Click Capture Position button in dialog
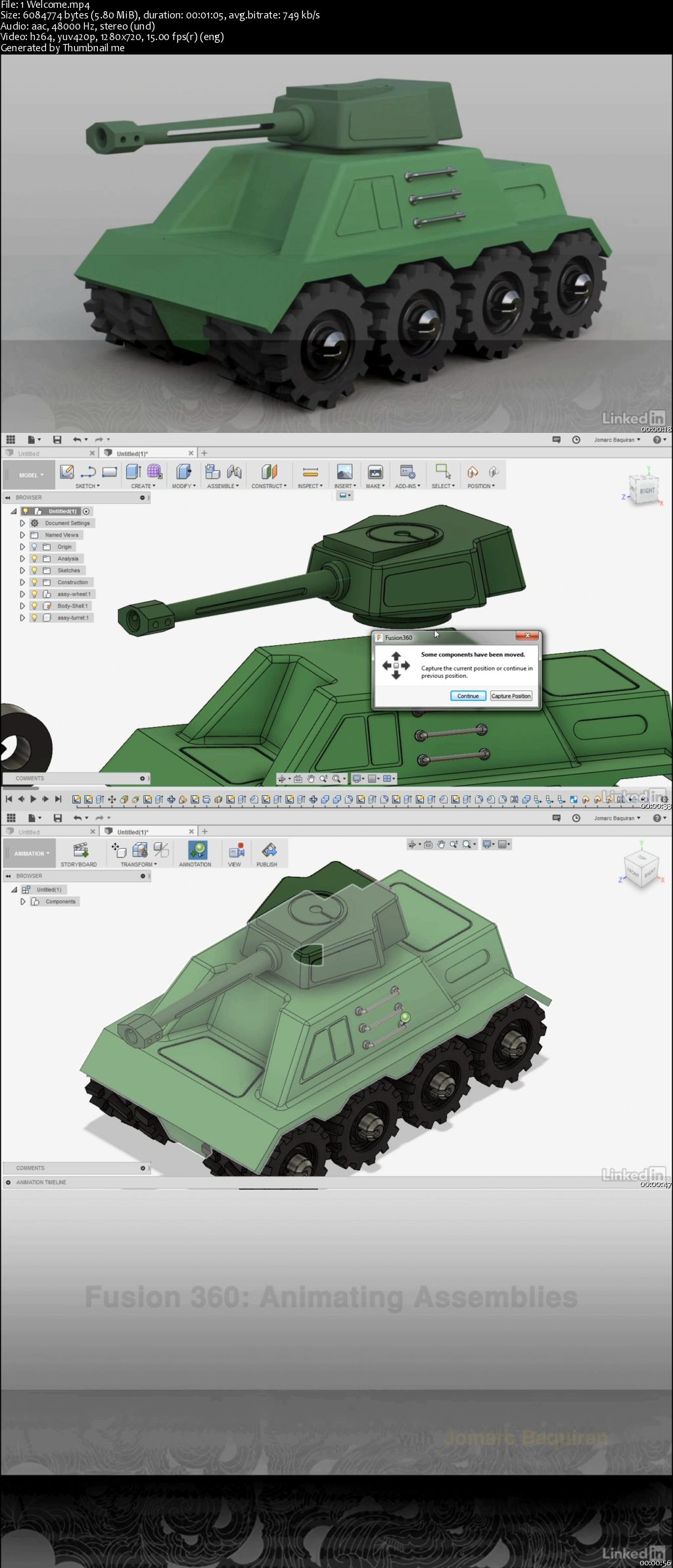Screen dimensions: 673x1568 (x=511, y=696)
